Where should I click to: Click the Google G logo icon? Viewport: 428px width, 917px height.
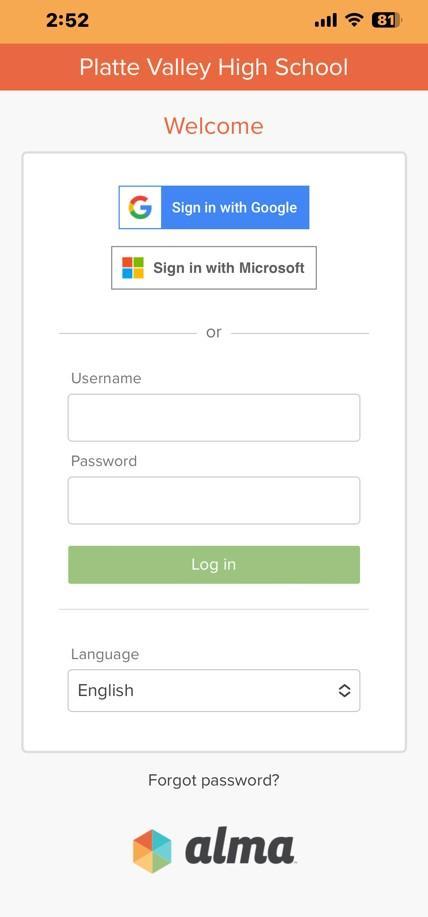point(140,208)
